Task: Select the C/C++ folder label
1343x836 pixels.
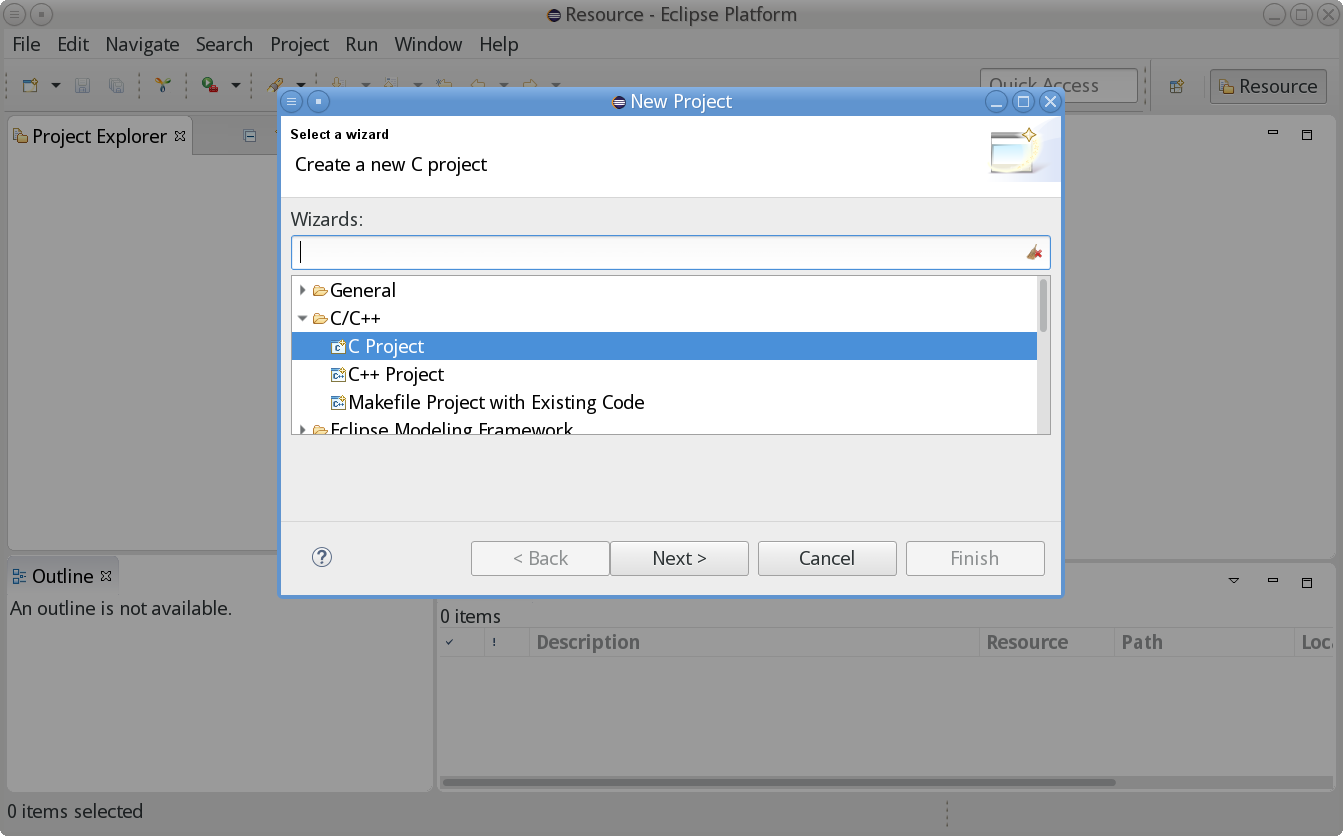Action: click(355, 318)
